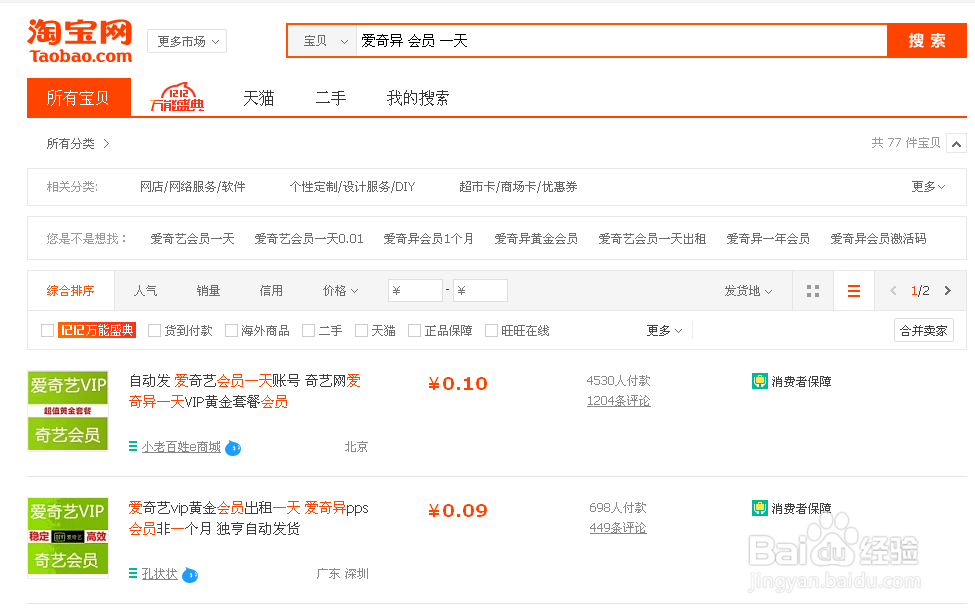Search suggestion 爱奇异会员1个月
Screen dimensions: 975x615
[x=428, y=239]
